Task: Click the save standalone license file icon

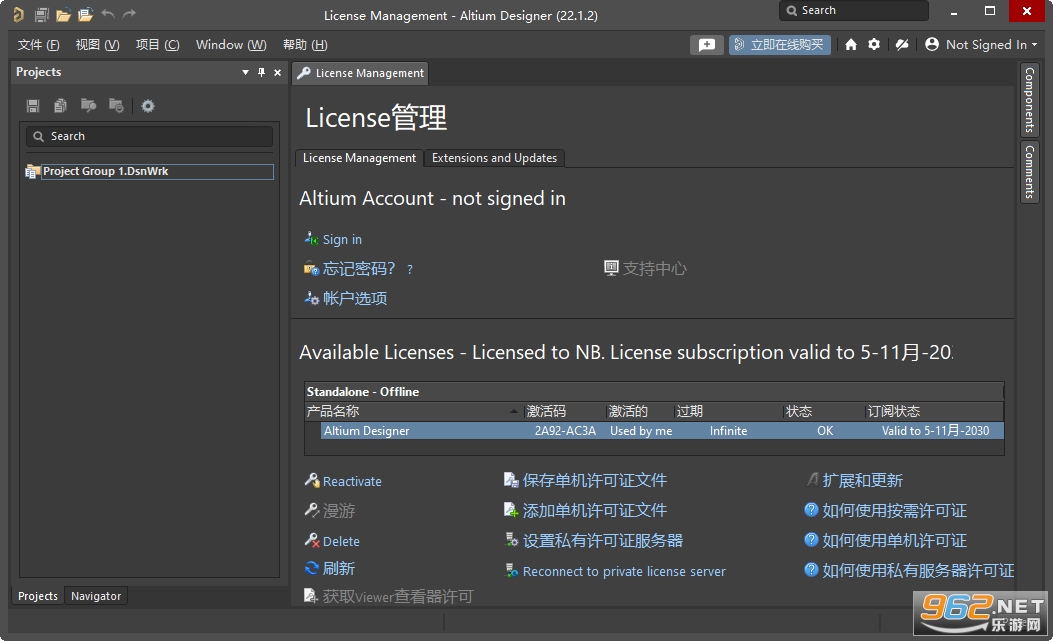Action: click(x=511, y=480)
